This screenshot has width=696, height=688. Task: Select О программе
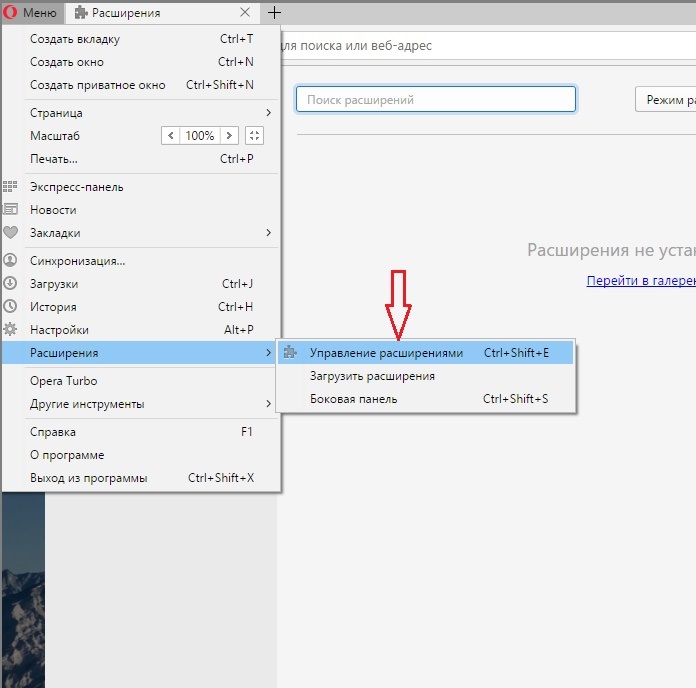tap(142, 455)
